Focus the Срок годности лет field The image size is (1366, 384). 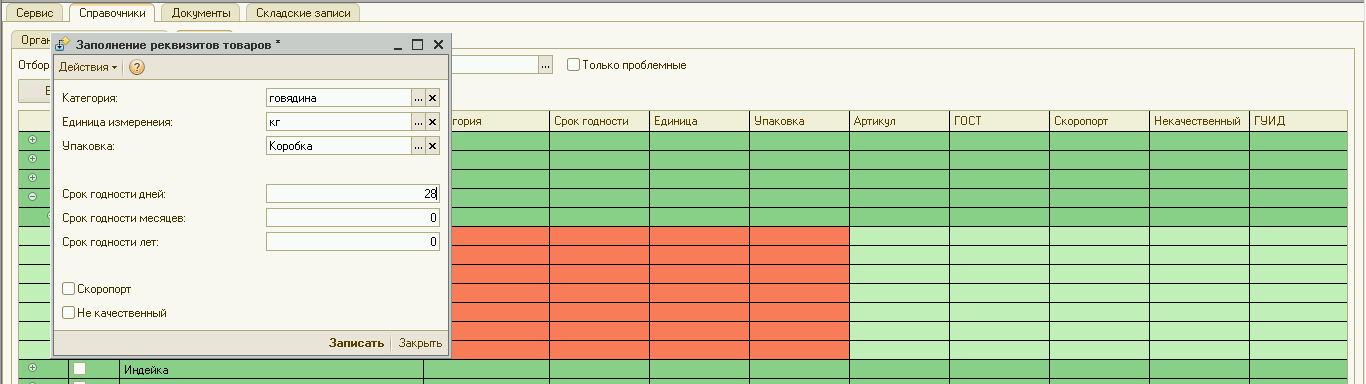[x=353, y=242]
